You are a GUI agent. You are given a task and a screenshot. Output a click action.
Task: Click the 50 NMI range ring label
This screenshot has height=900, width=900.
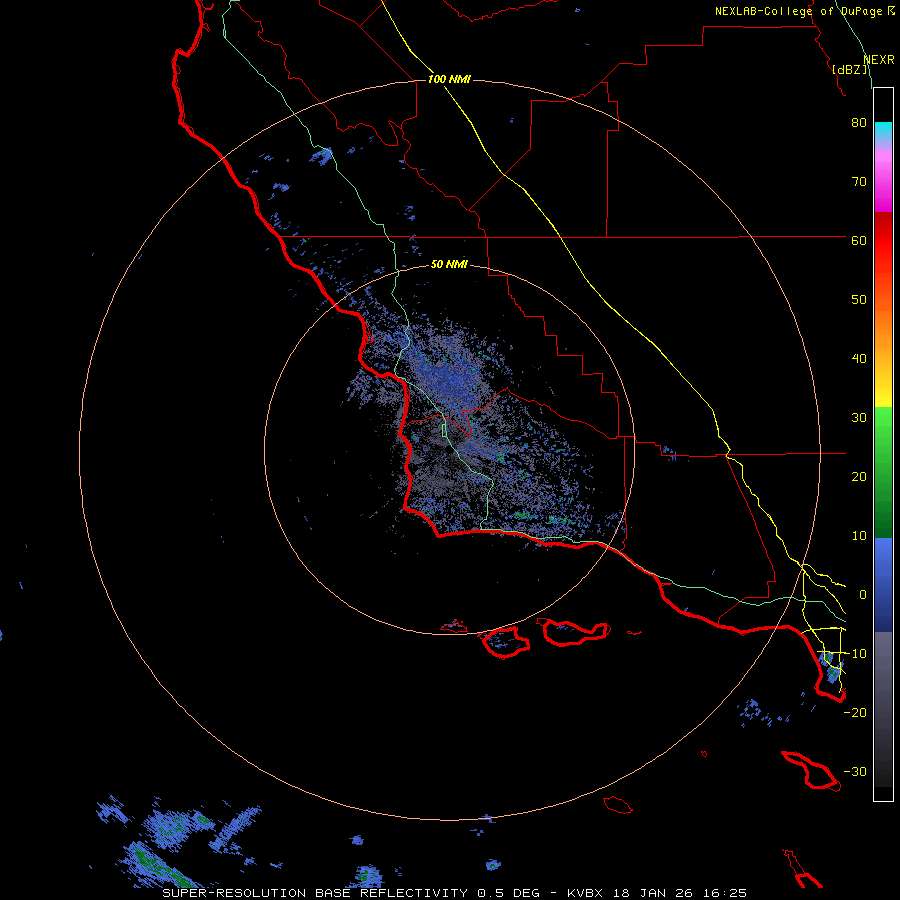(x=449, y=264)
